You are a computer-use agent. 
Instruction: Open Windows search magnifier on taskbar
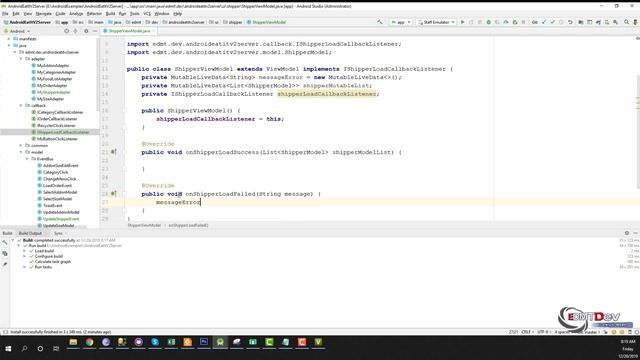click(x=24, y=348)
